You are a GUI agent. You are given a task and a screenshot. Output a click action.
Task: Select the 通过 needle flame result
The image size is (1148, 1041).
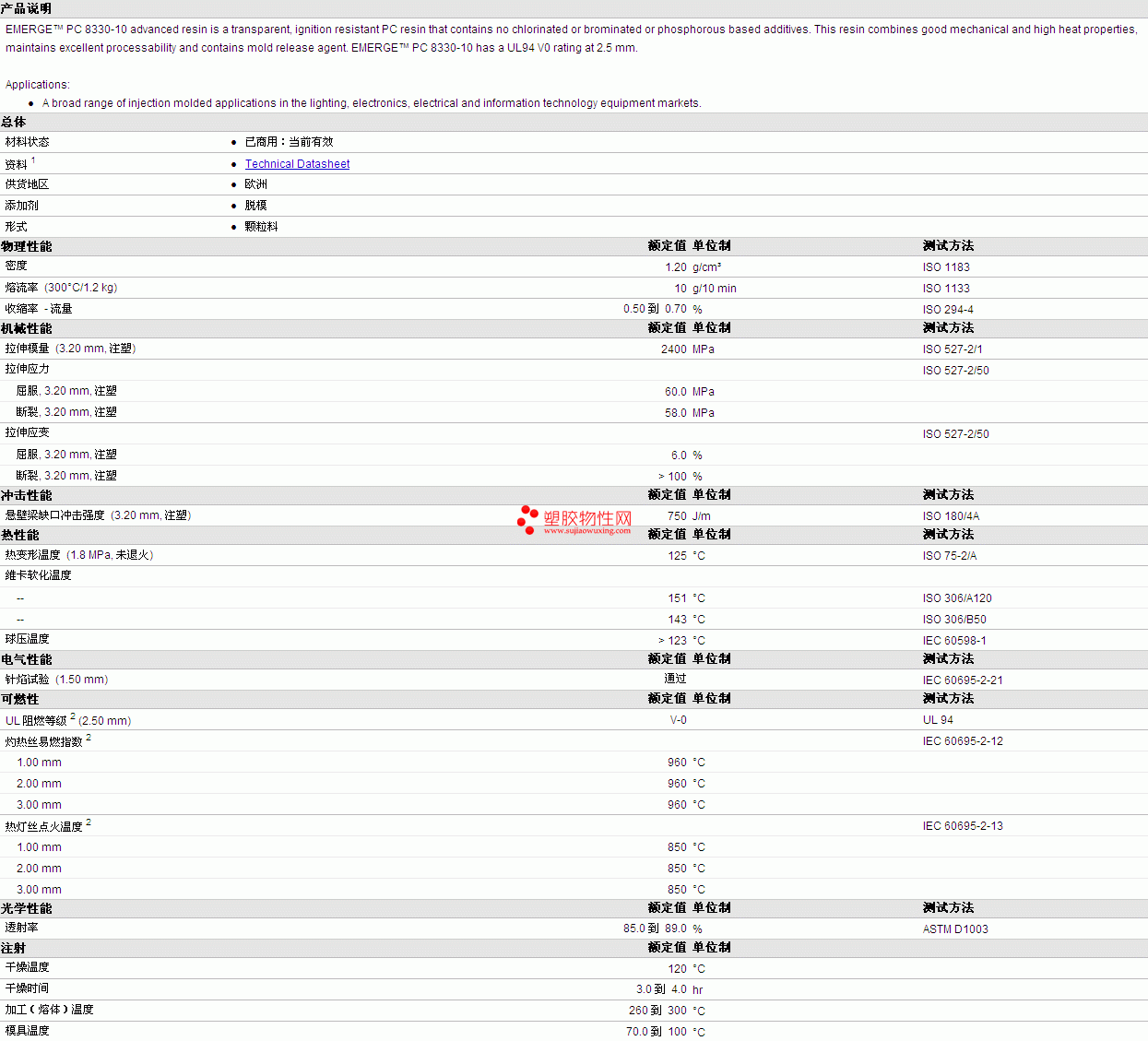676,679
